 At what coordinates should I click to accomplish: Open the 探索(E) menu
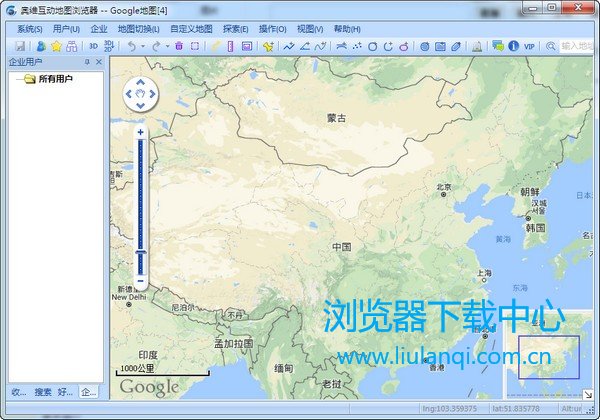click(235, 29)
